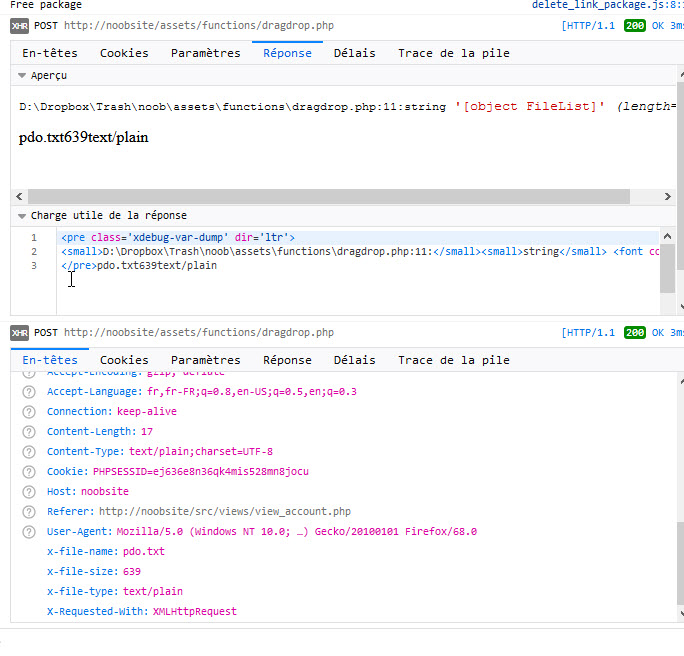This screenshot has width=684, height=656.
Task: Select Réponse tab of first request
Action: [287, 53]
